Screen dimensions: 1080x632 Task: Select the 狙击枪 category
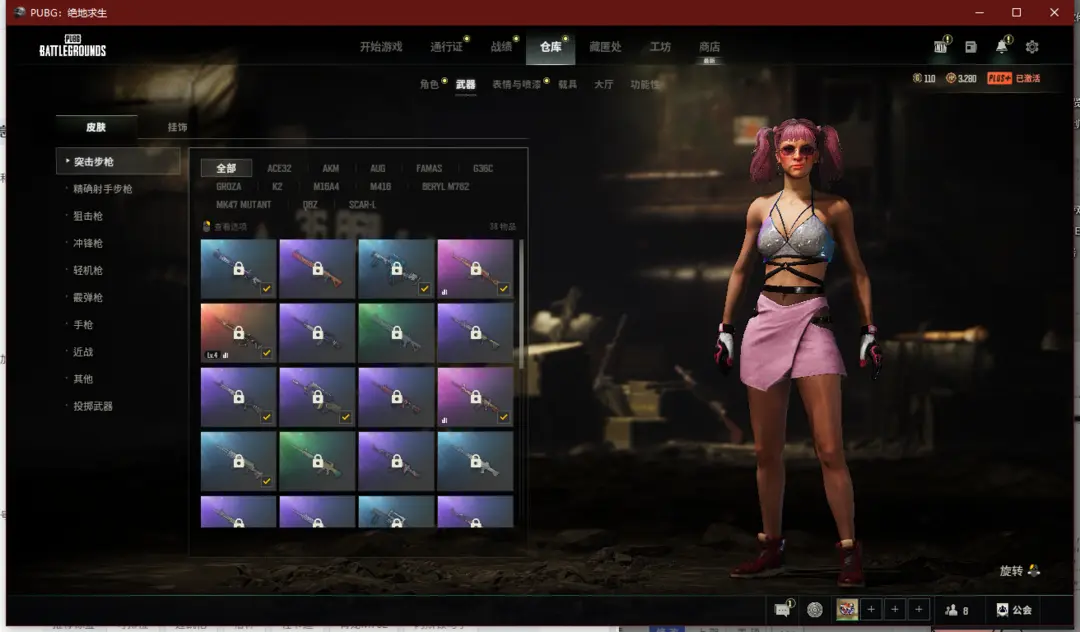88,216
